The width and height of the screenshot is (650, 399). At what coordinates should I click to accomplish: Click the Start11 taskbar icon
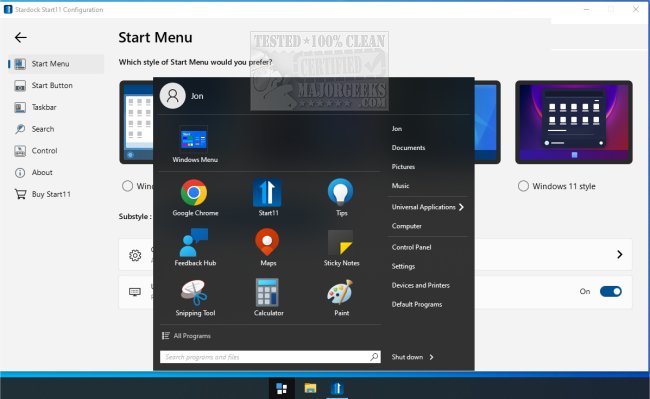[x=337, y=388]
